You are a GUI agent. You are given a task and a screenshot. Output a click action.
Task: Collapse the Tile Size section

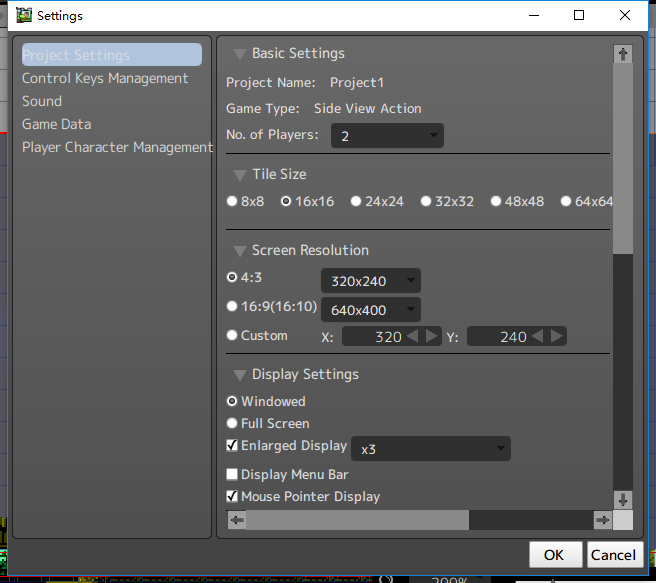pos(240,175)
